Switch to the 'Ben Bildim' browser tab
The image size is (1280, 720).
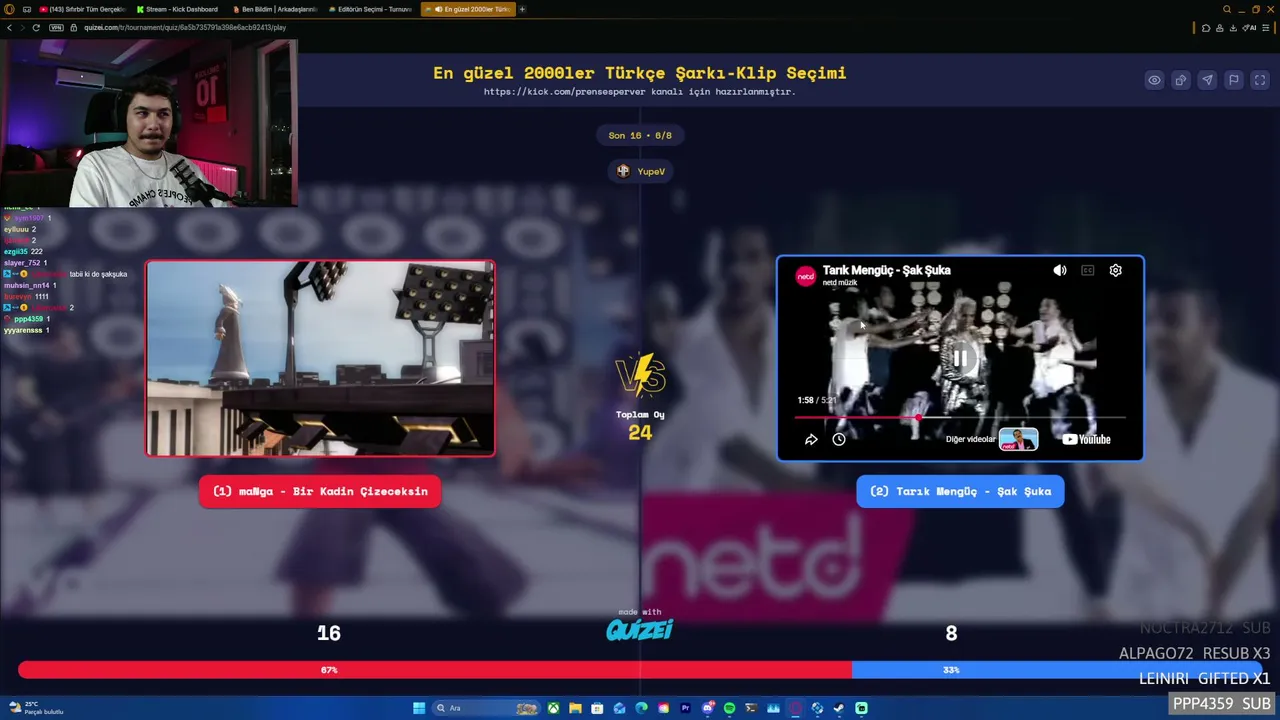point(274,9)
